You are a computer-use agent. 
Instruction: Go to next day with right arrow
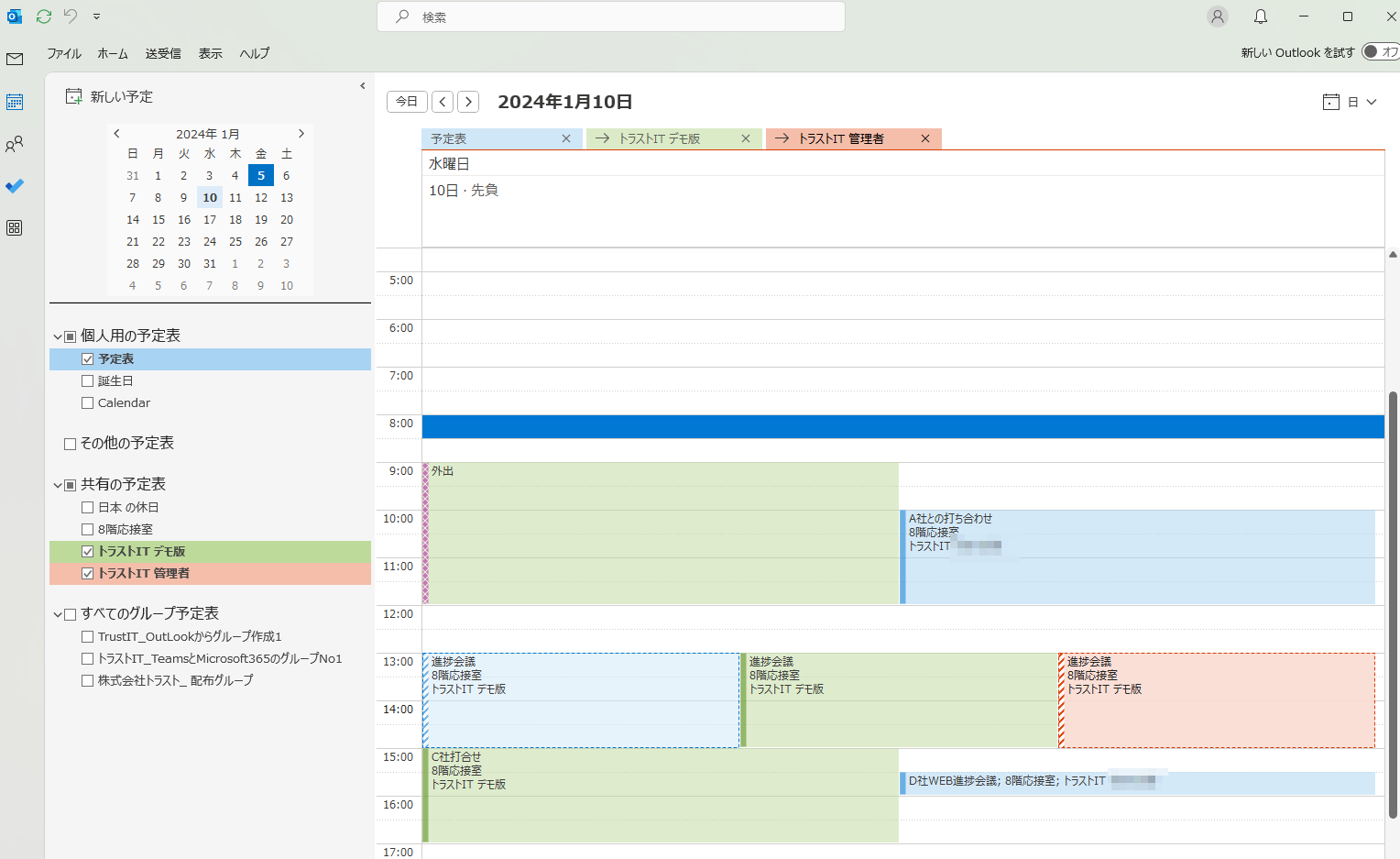click(x=468, y=102)
